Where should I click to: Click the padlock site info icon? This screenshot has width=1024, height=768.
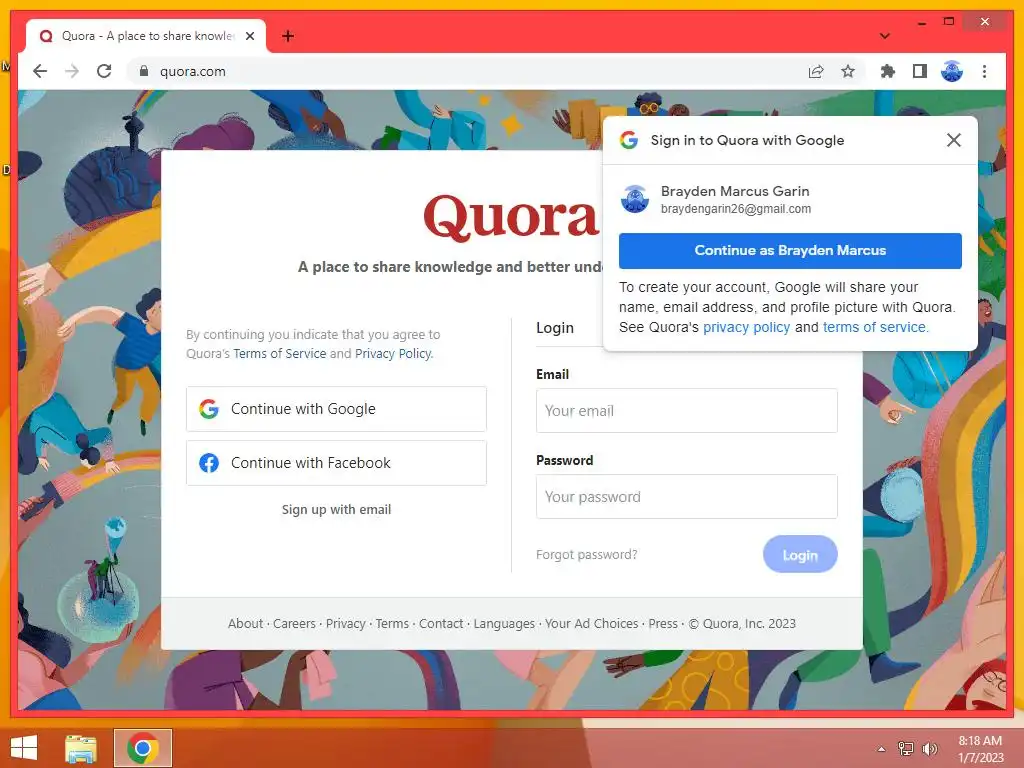144,71
